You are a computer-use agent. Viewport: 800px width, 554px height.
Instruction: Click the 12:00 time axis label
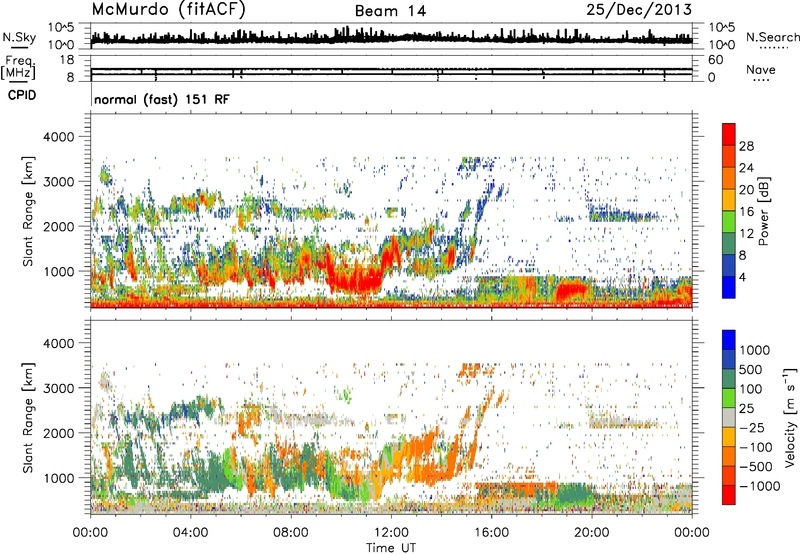tap(391, 533)
